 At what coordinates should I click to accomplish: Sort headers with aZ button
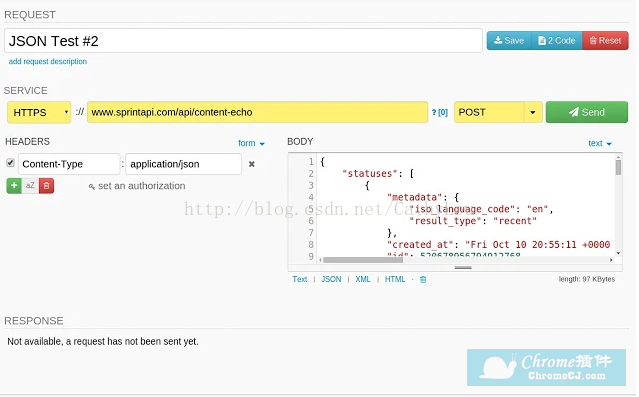[x=30, y=185]
